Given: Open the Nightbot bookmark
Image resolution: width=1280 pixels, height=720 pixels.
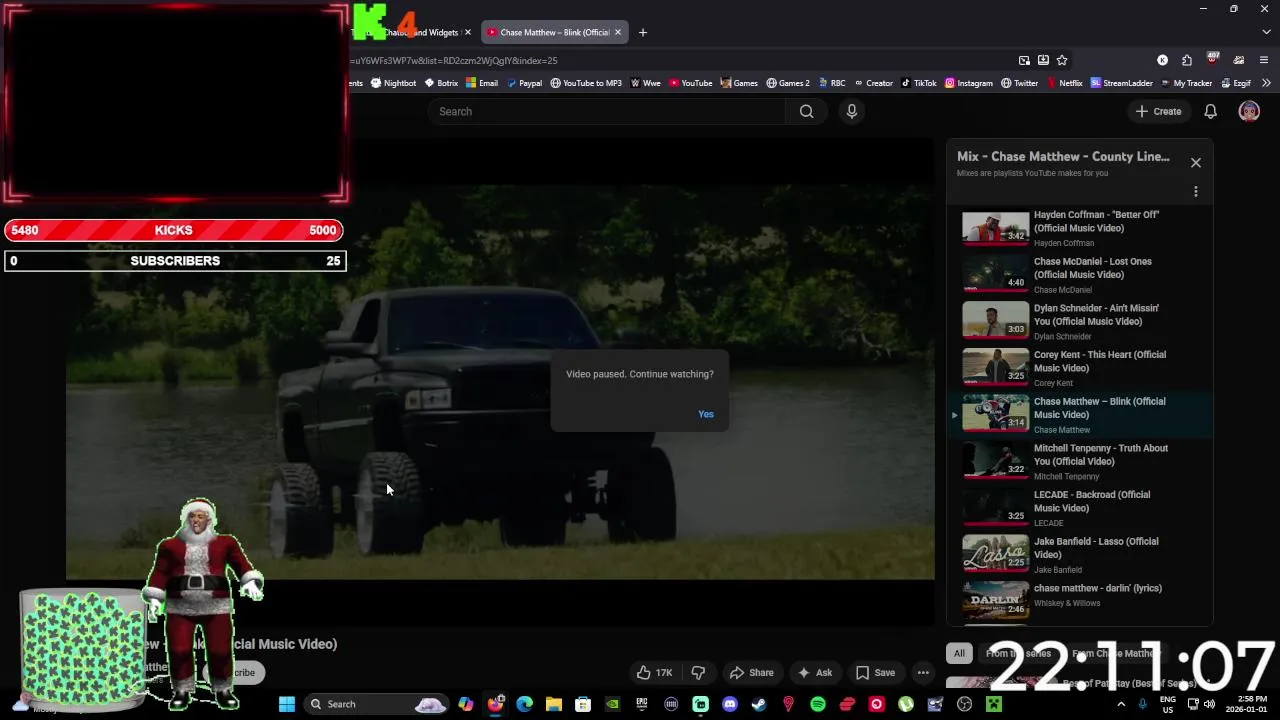Looking at the screenshot, I should coord(393,83).
